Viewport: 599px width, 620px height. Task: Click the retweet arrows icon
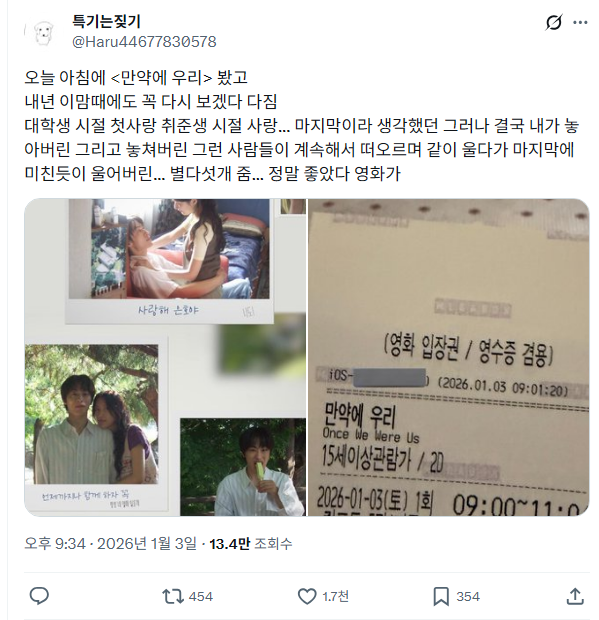pyautogui.click(x=173, y=596)
